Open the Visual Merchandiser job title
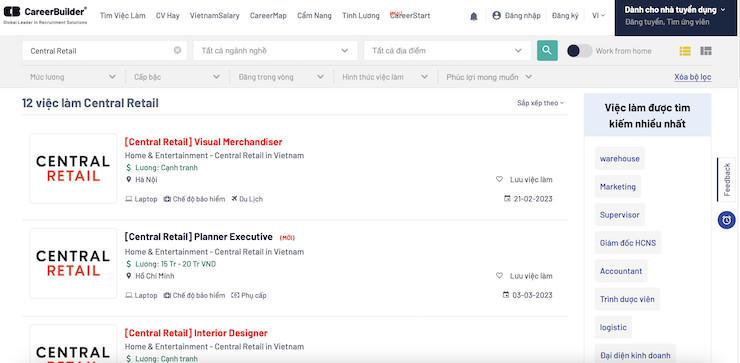The height and width of the screenshot is (363, 740). (x=203, y=142)
